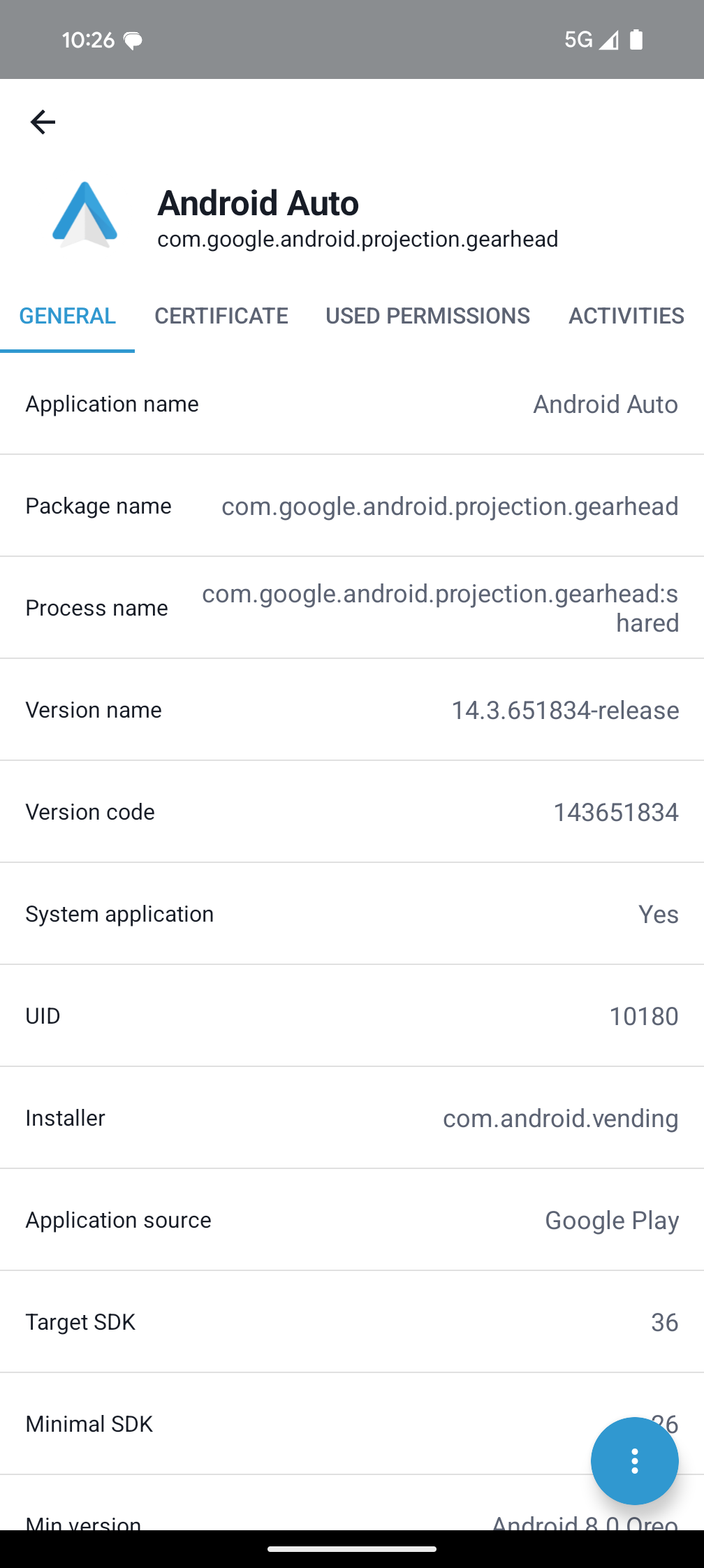Select the Version code row
The height and width of the screenshot is (1568, 704).
352,812
